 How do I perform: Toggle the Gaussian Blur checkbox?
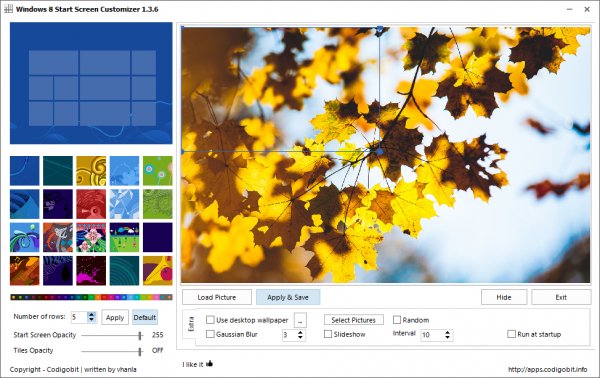[x=210, y=334]
